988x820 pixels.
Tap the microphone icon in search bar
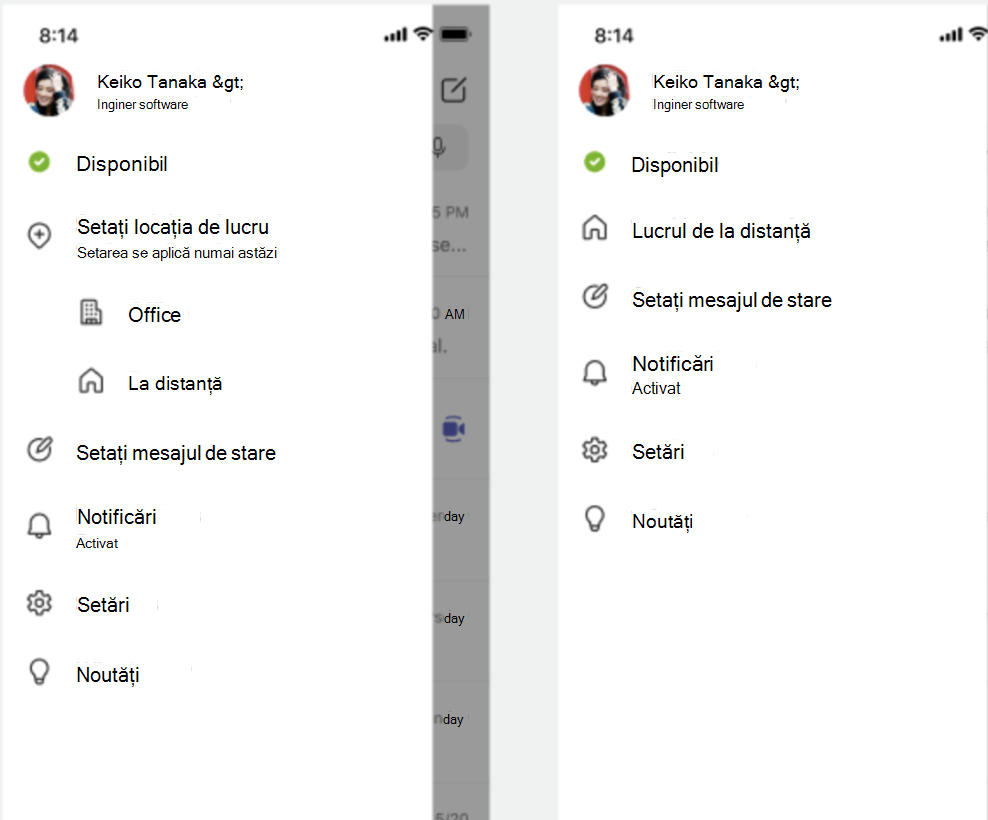point(439,147)
